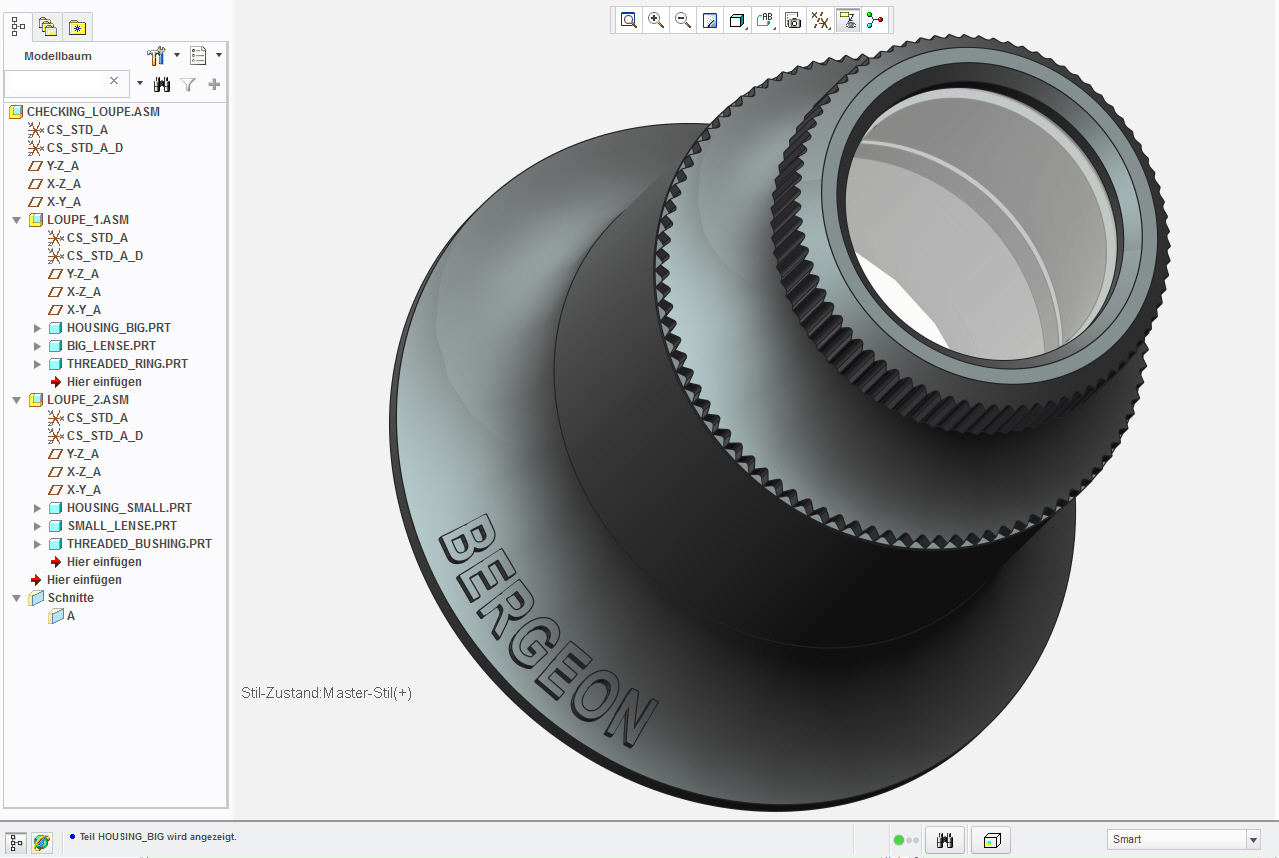Expand the HOUSING_BIG.PRT node
Image resolution: width=1279 pixels, height=858 pixels.
[x=38, y=328]
